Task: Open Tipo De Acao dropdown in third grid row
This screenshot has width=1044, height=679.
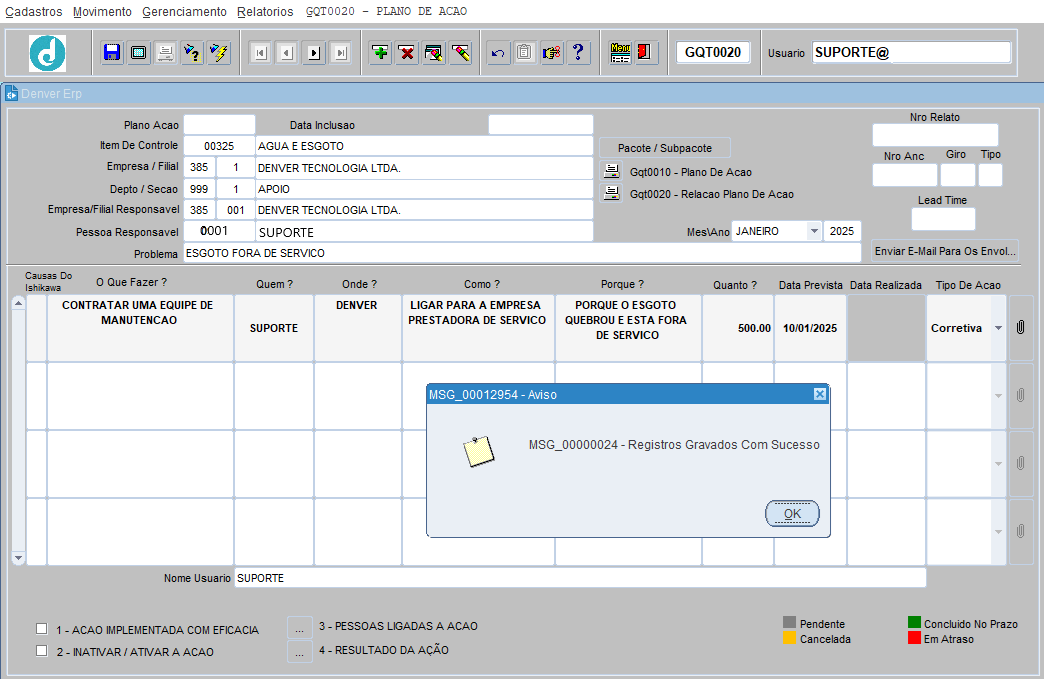Action: pyautogui.click(x=998, y=464)
